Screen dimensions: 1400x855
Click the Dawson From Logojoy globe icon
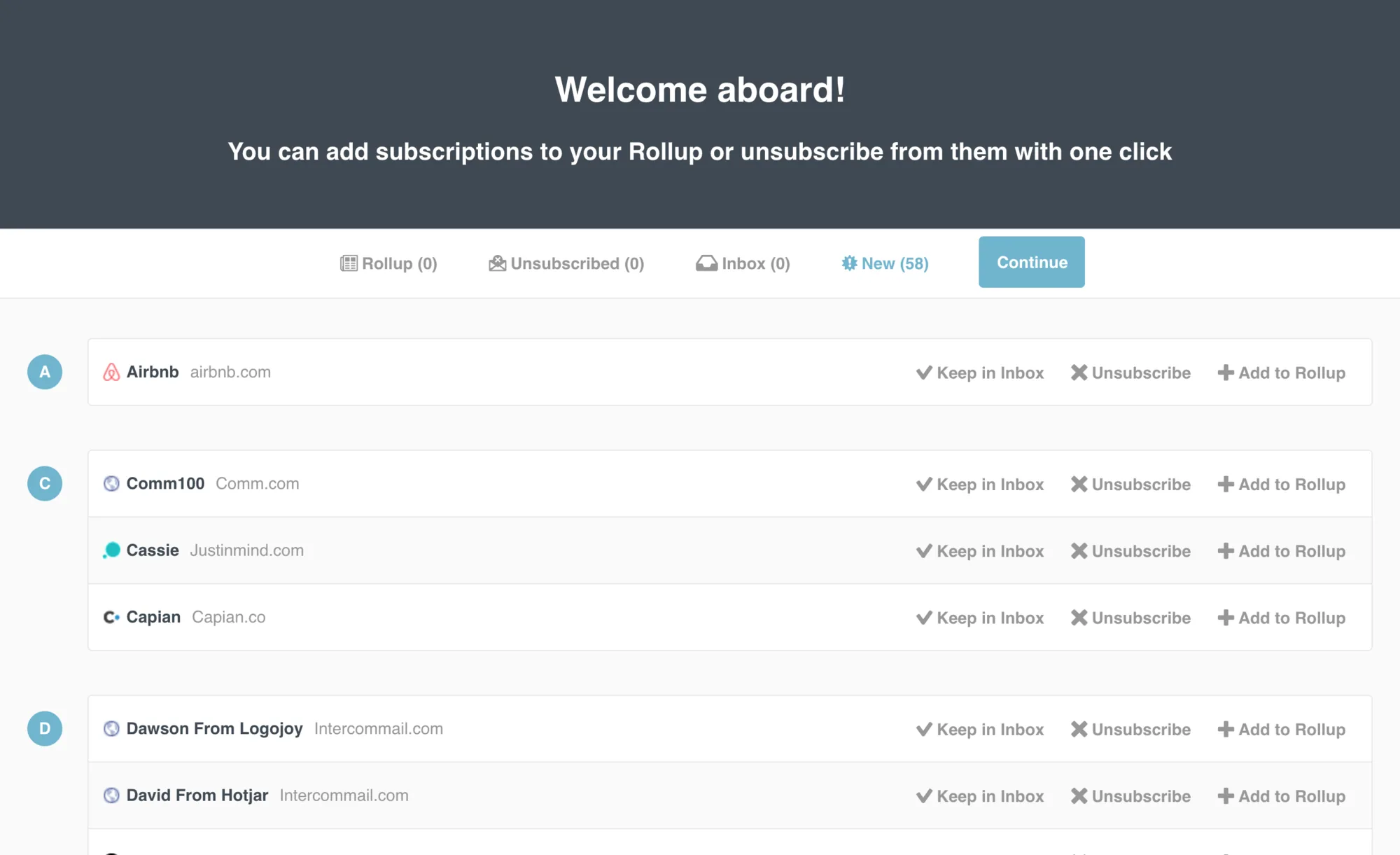click(111, 728)
